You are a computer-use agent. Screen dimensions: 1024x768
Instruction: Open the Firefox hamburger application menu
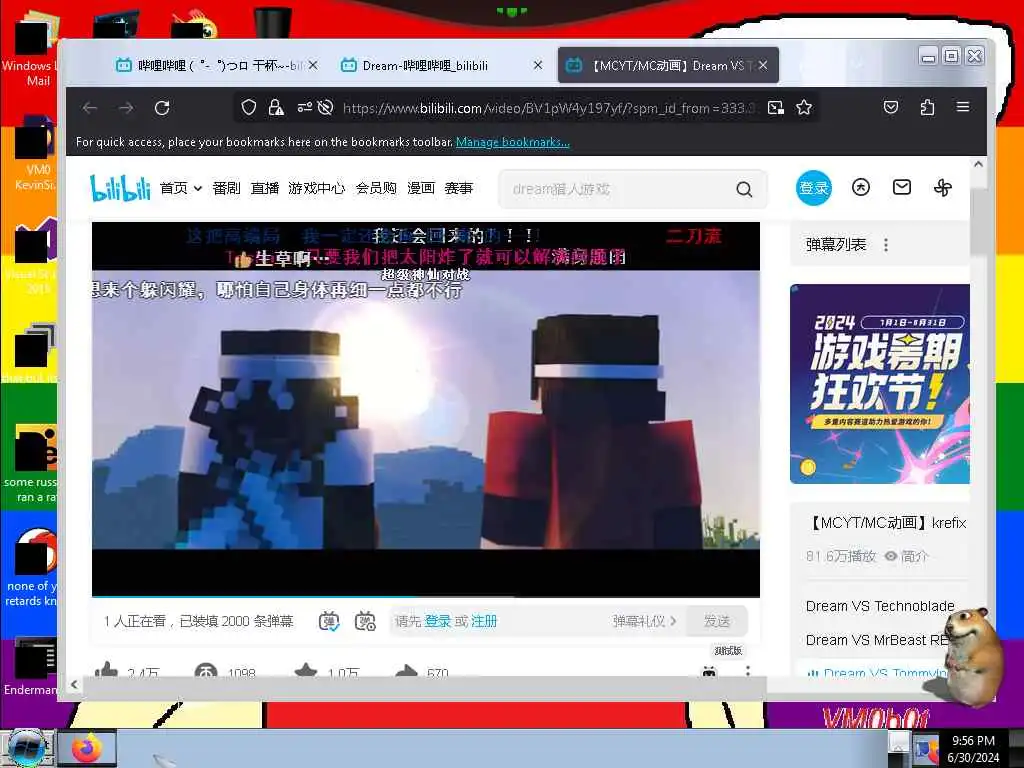coord(963,106)
